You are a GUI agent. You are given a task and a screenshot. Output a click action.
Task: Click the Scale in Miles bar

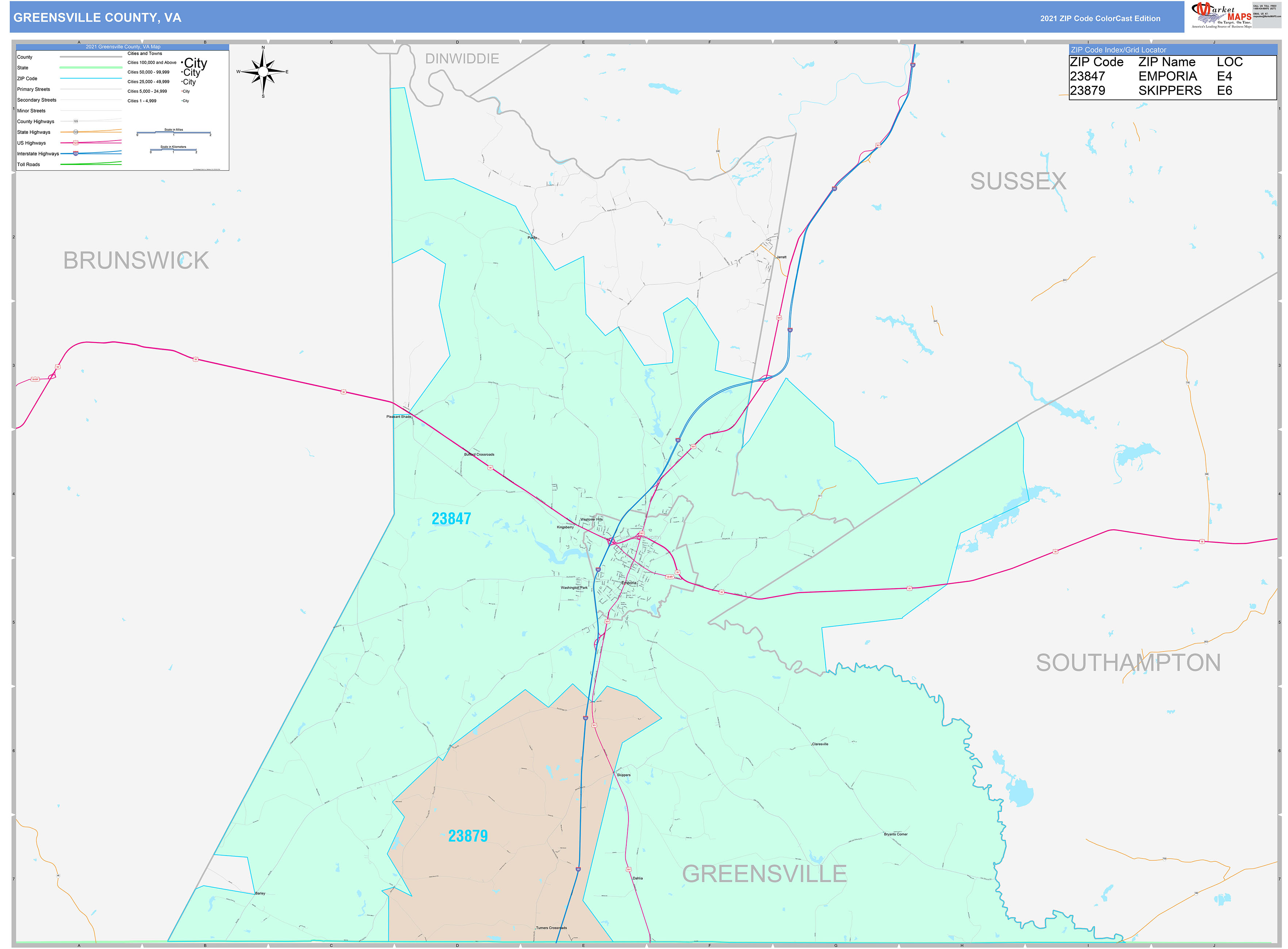click(173, 133)
